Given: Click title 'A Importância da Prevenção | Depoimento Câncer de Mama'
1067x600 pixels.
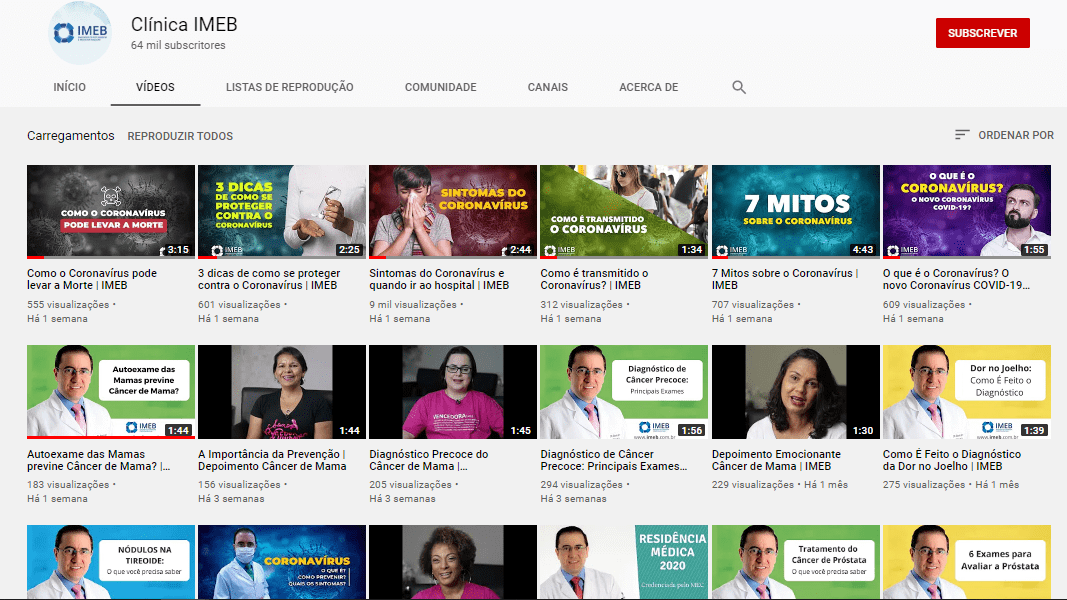Looking at the screenshot, I should tap(272, 460).
